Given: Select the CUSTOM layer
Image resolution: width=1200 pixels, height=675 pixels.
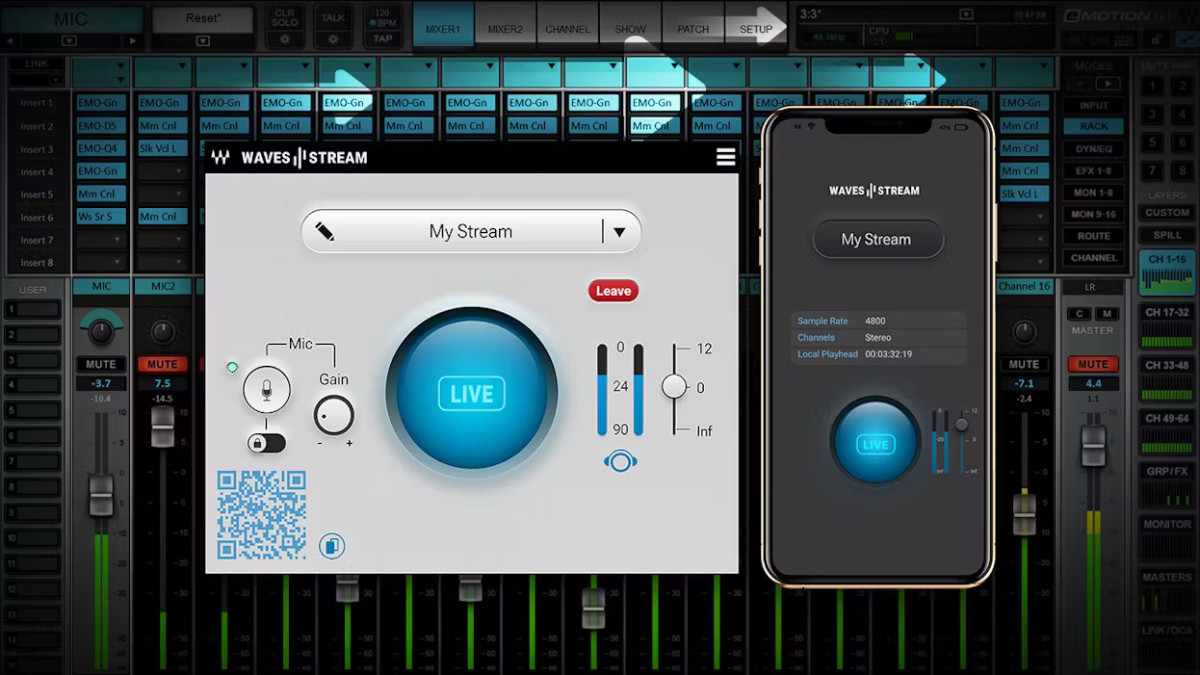Looking at the screenshot, I should coord(1167,213).
